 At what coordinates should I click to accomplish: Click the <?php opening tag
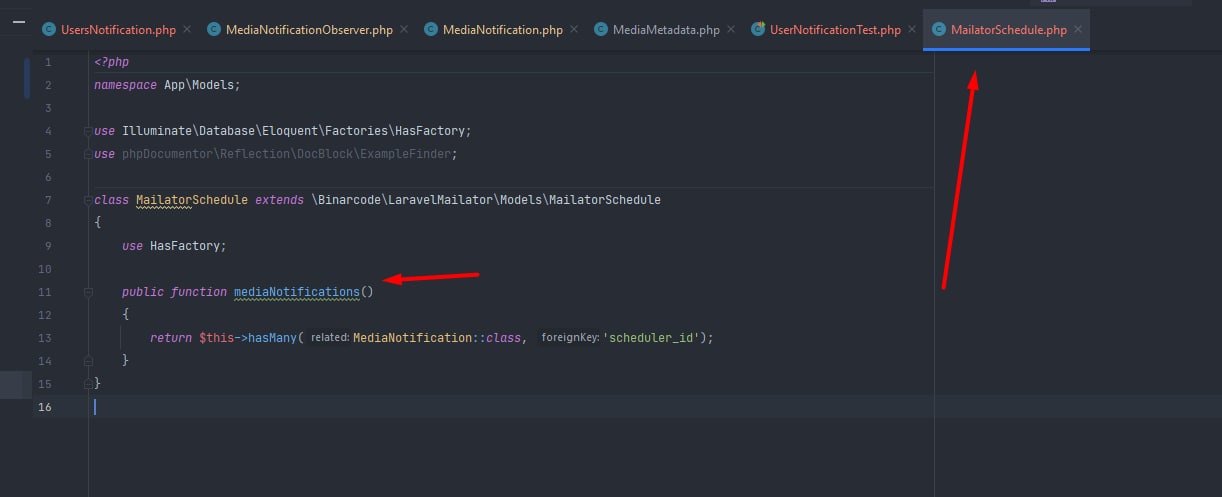point(111,62)
